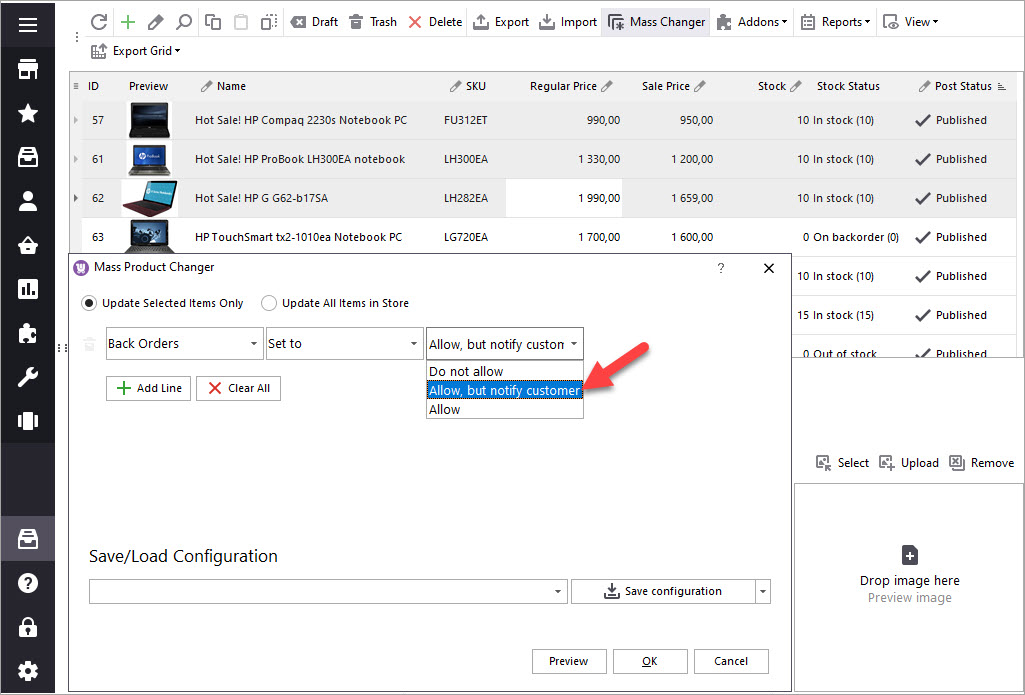
Task: Expand the Back Orders field dropdown
Action: point(253,344)
